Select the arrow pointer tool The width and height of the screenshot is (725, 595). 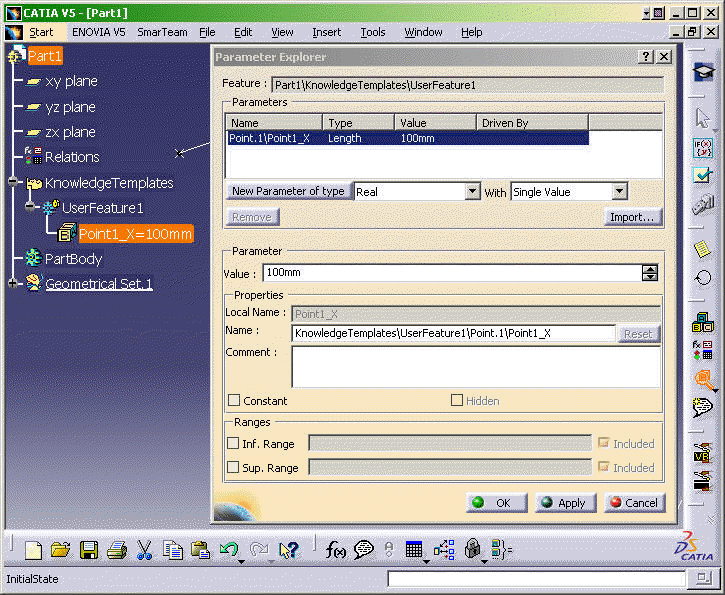[703, 118]
